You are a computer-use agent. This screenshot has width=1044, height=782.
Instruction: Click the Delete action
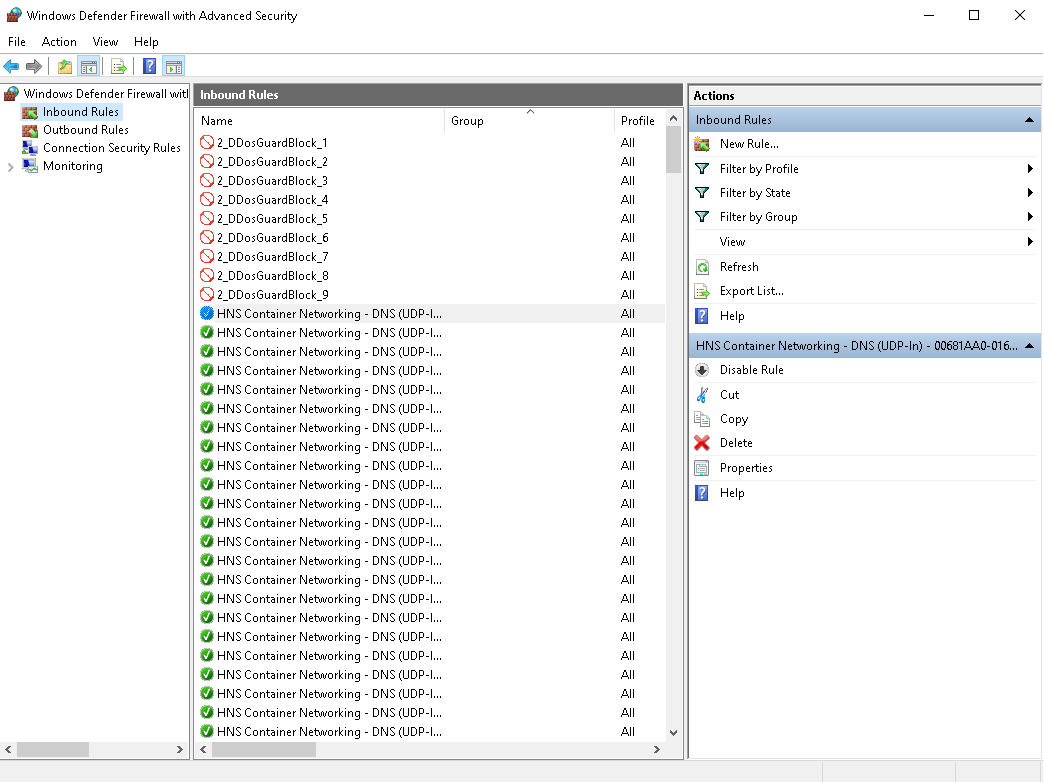(736, 443)
